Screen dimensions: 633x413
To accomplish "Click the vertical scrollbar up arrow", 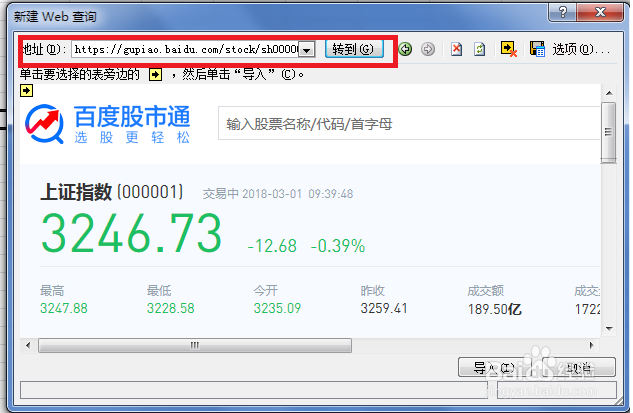I will point(609,93).
